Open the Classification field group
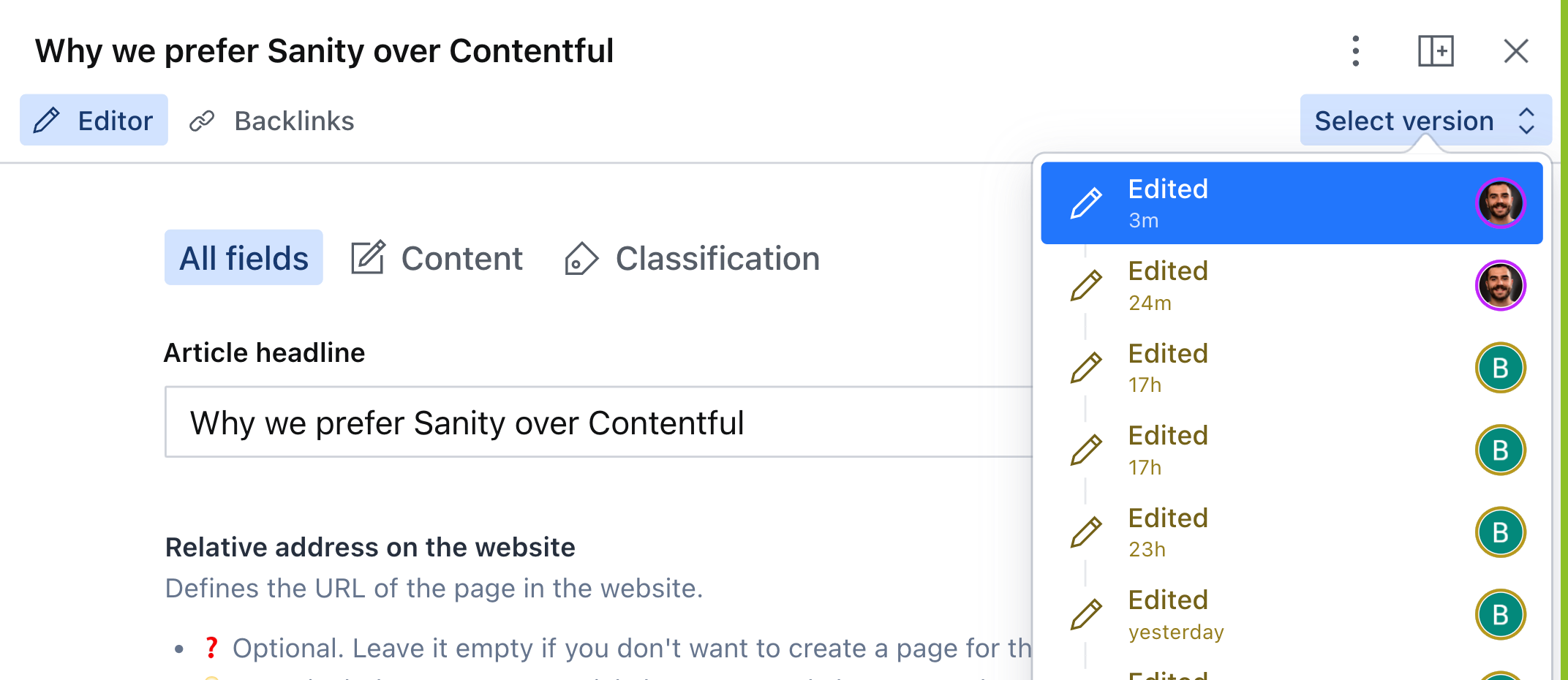This screenshot has width=1568, height=680. (717, 258)
